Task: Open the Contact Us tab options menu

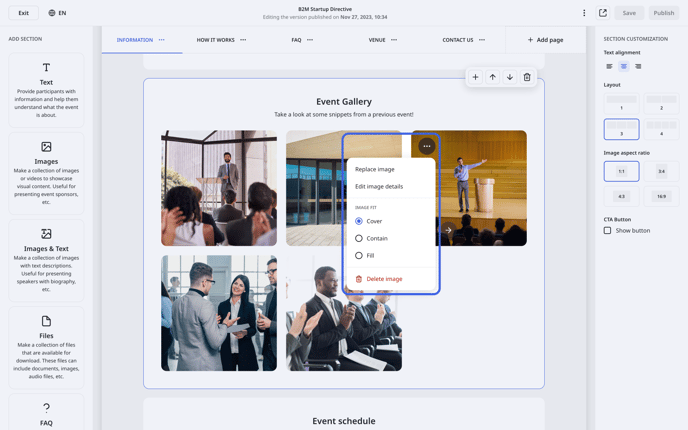Action: pyautogui.click(x=482, y=40)
